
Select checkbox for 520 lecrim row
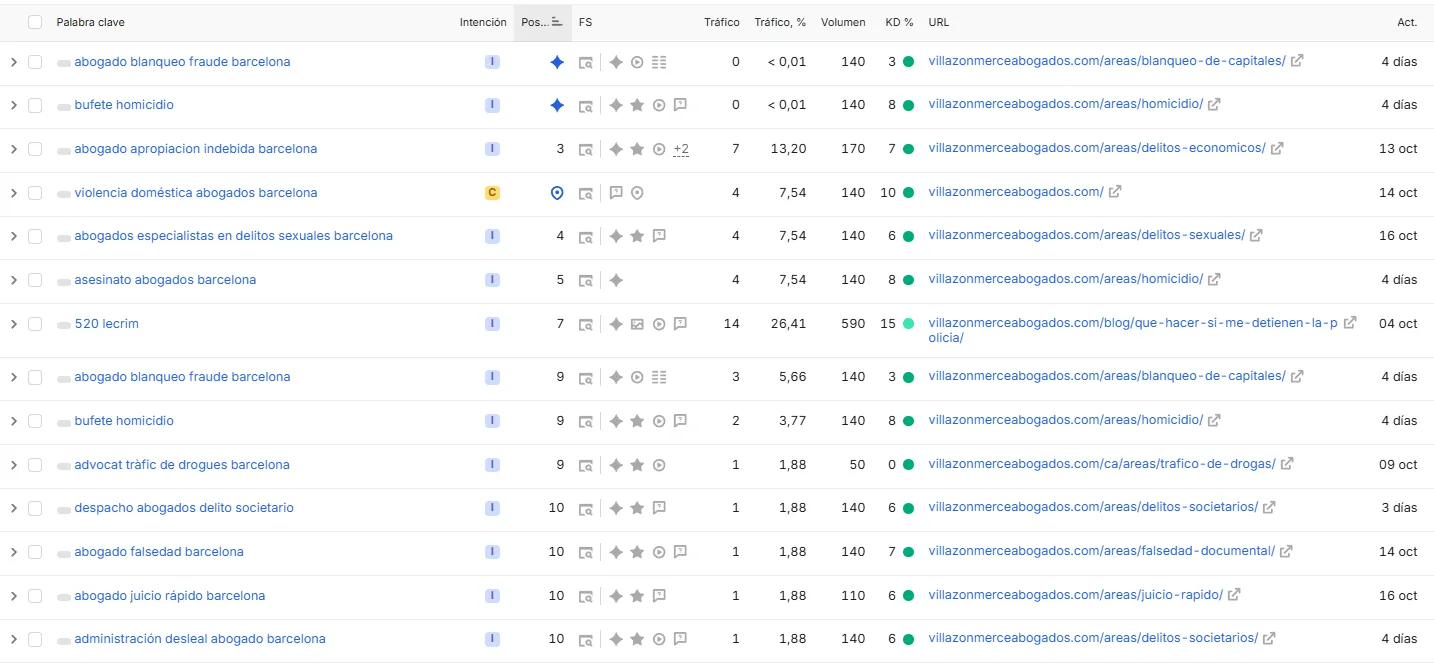coord(35,324)
